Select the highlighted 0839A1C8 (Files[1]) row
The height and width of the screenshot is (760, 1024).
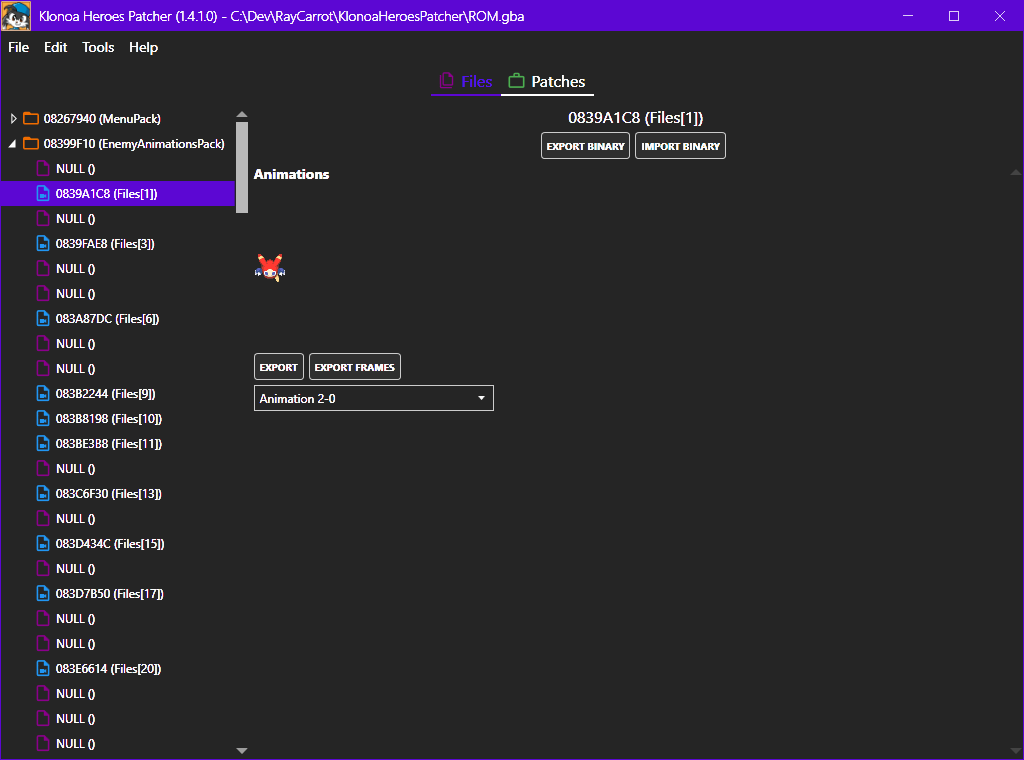tap(118, 194)
